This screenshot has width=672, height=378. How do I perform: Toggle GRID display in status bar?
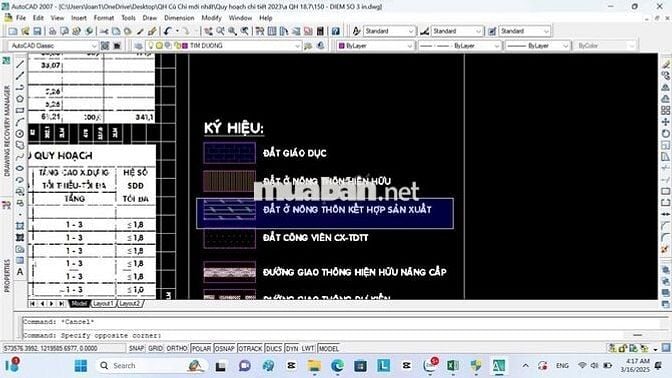click(155, 348)
